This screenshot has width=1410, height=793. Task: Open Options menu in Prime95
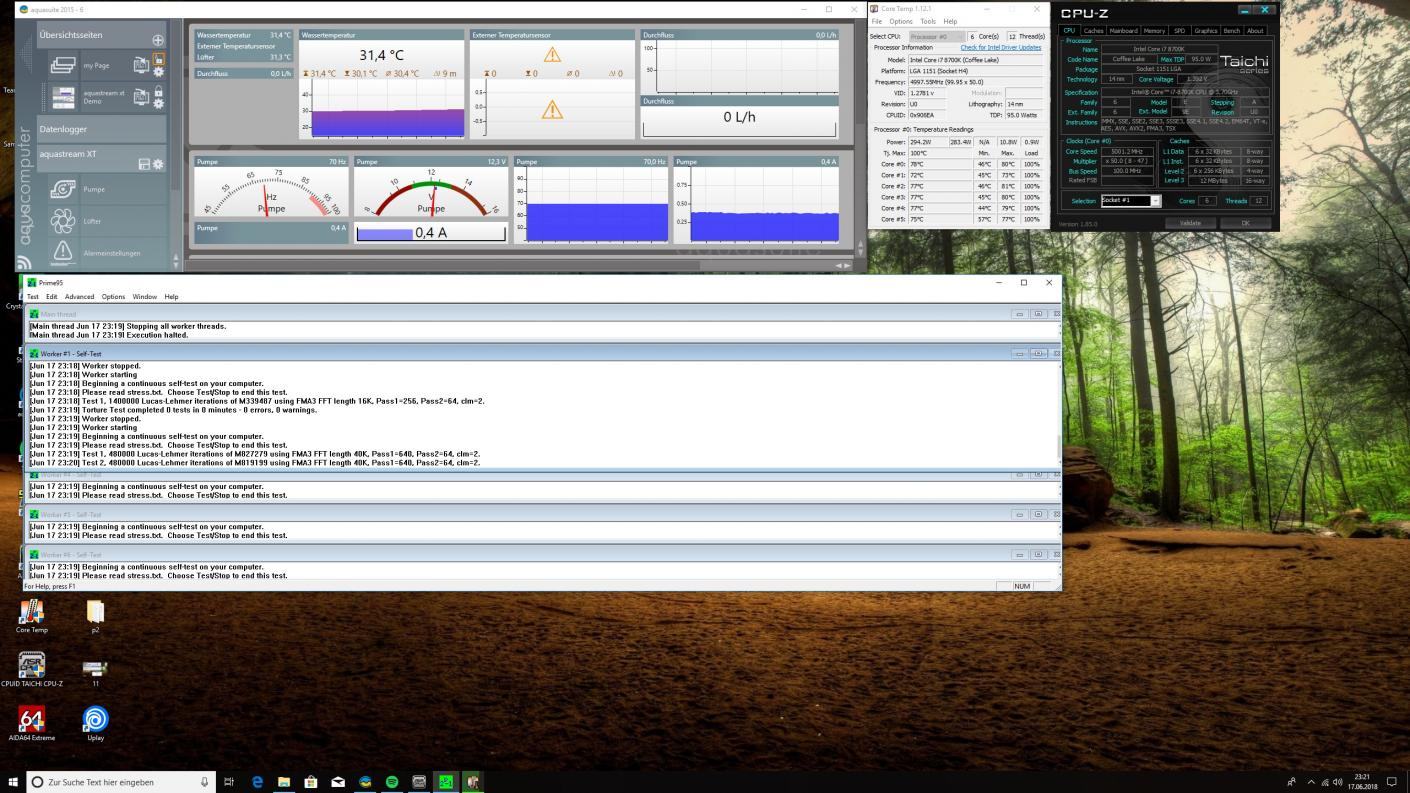coord(113,296)
